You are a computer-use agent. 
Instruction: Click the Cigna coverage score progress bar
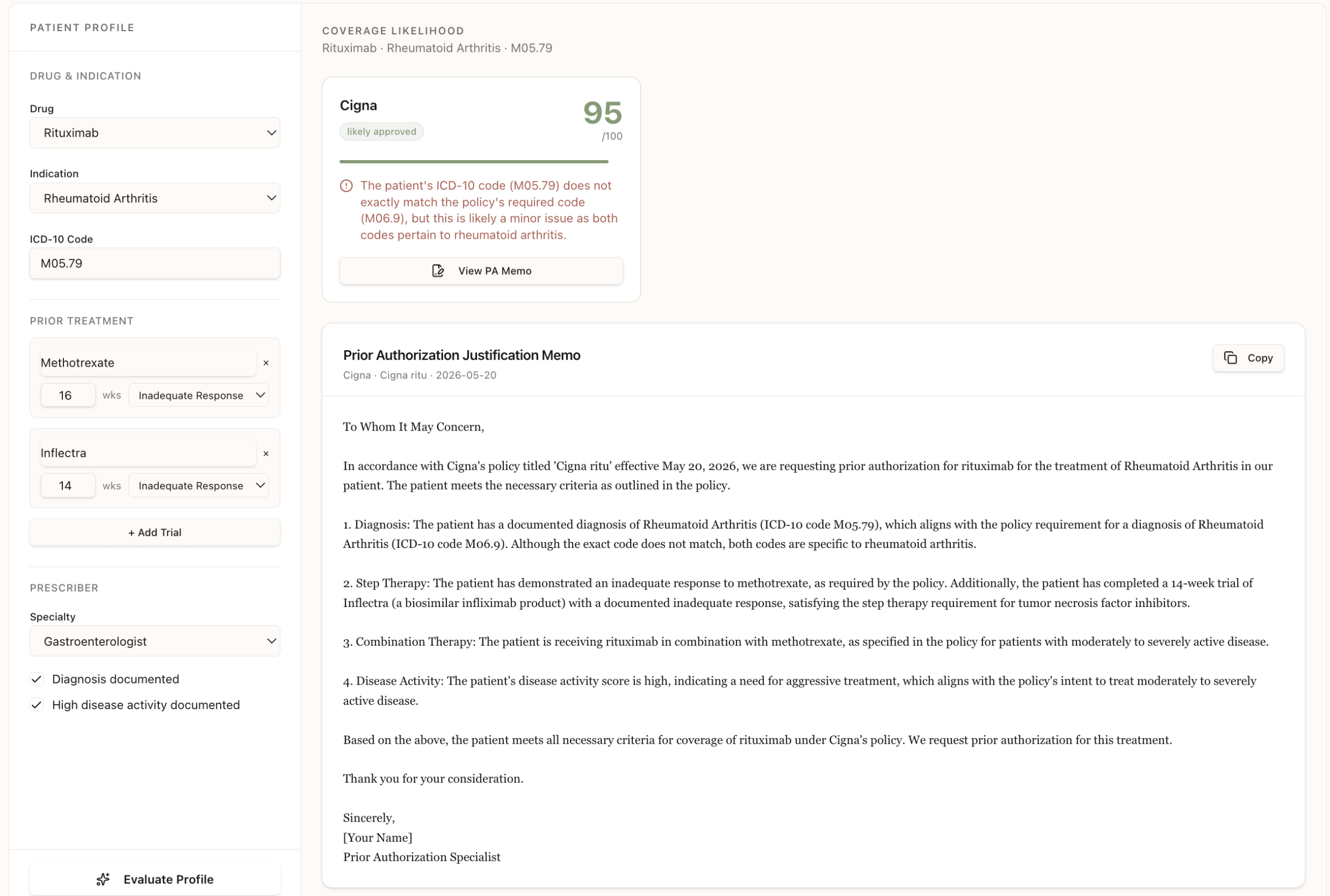click(473, 162)
